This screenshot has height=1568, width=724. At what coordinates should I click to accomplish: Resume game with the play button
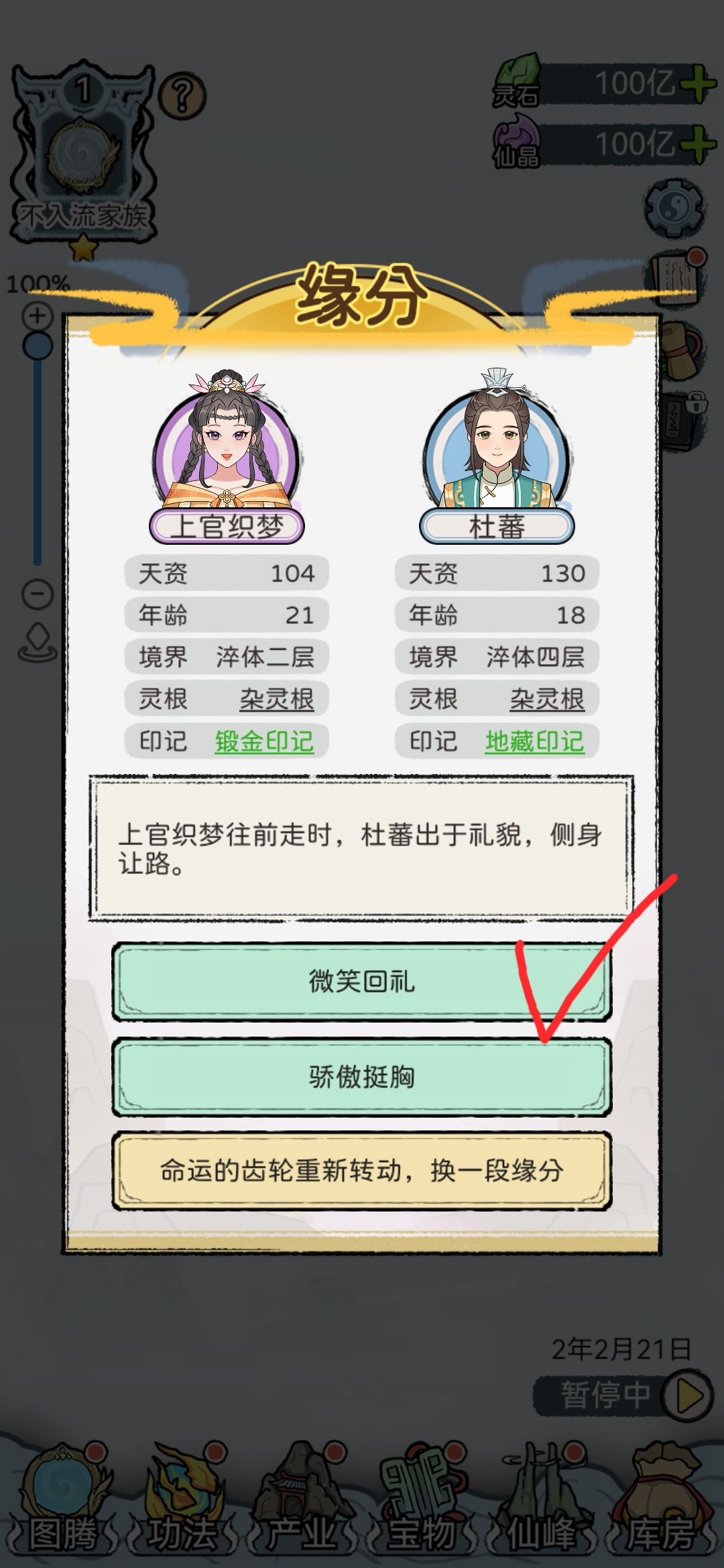coord(686,1396)
